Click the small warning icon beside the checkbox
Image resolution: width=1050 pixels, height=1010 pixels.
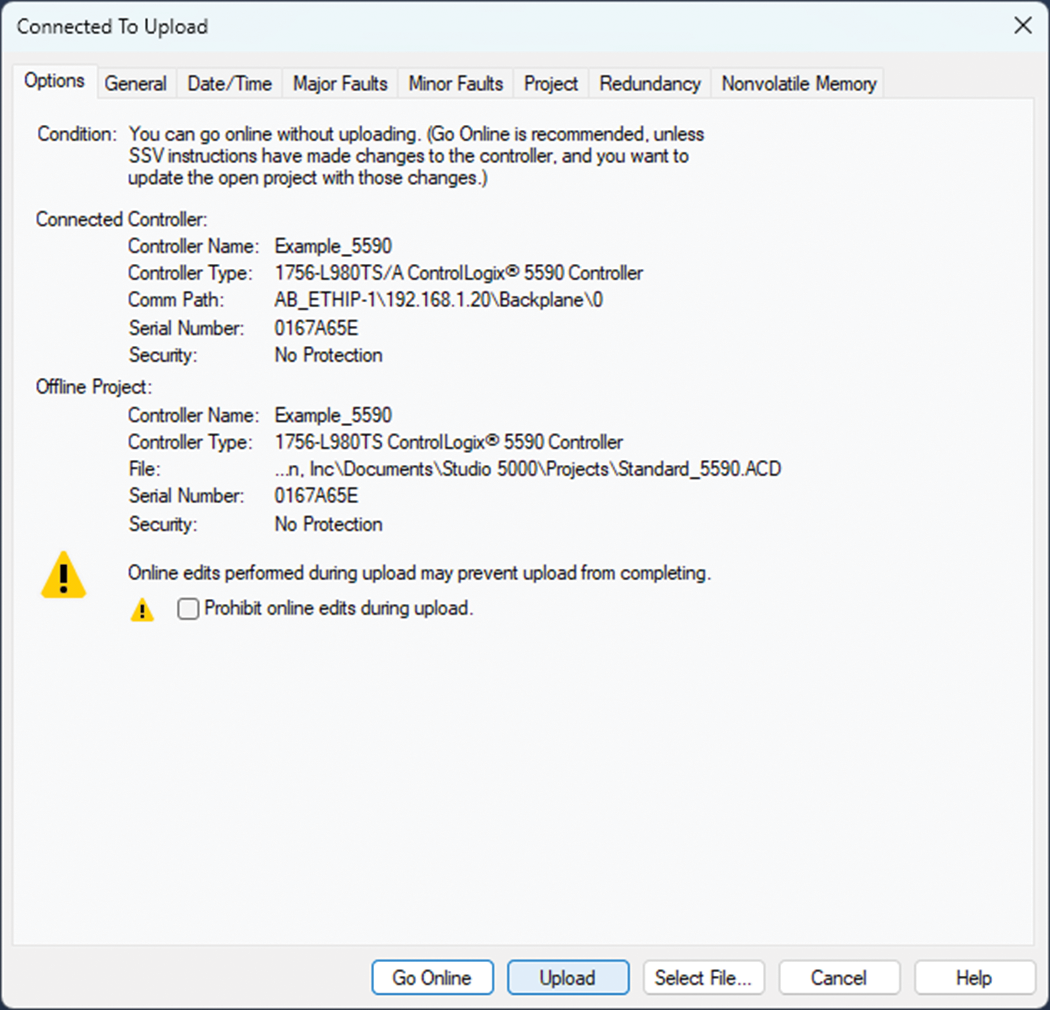[x=141, y=609]
